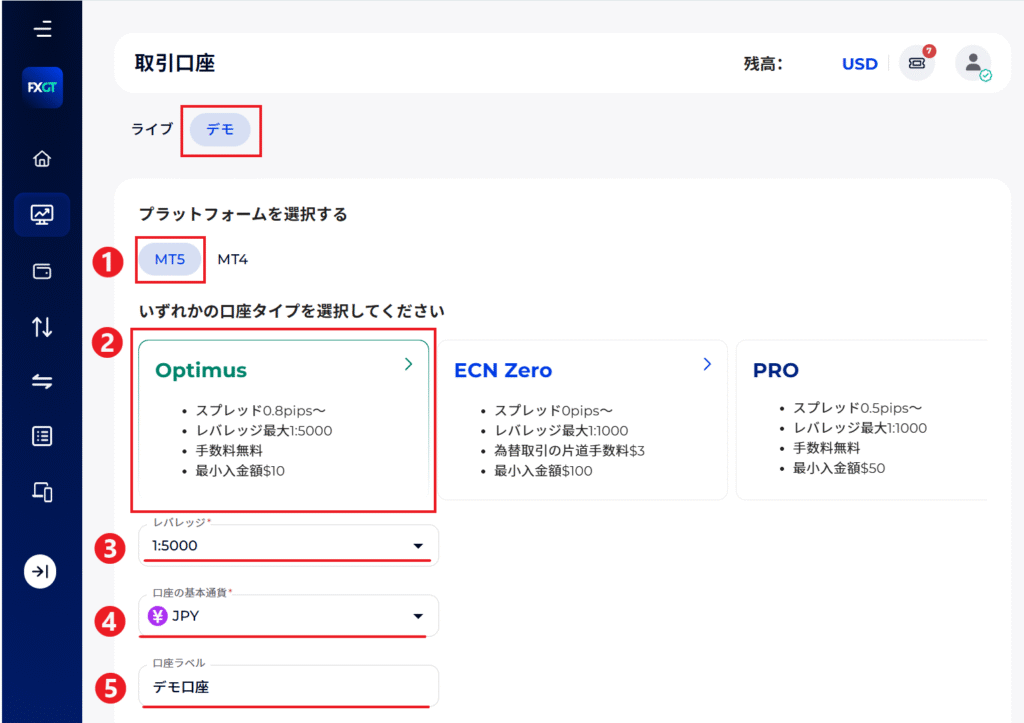Click the up-down arrows deposit/withdraw icon
The height and width of the screenshot is (723, 1024).
tap(42, 327)
